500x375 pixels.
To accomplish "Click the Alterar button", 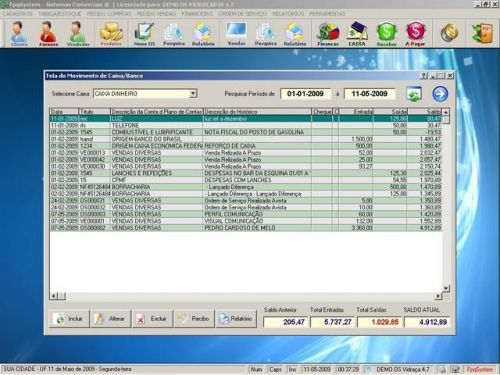I will [x=111, y=319].
